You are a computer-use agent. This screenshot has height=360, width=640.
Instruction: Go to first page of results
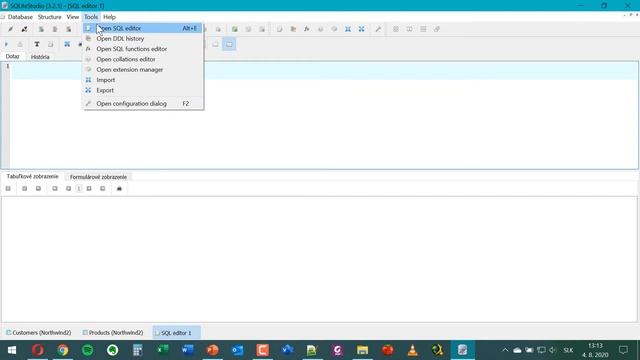click(x=55, y=189)
